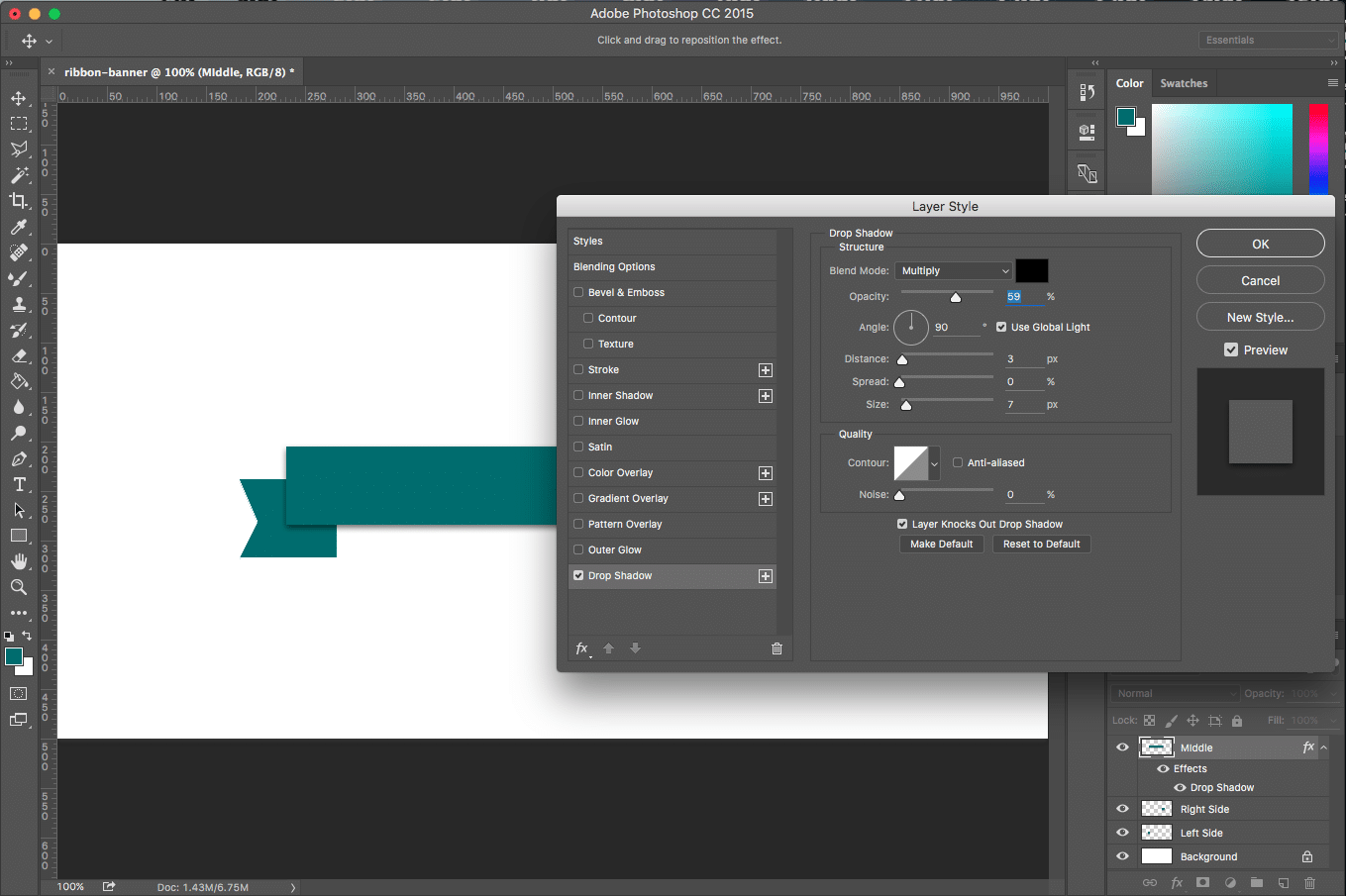
Task: Click Reset to Default
Action: (x=1041, y=544)
